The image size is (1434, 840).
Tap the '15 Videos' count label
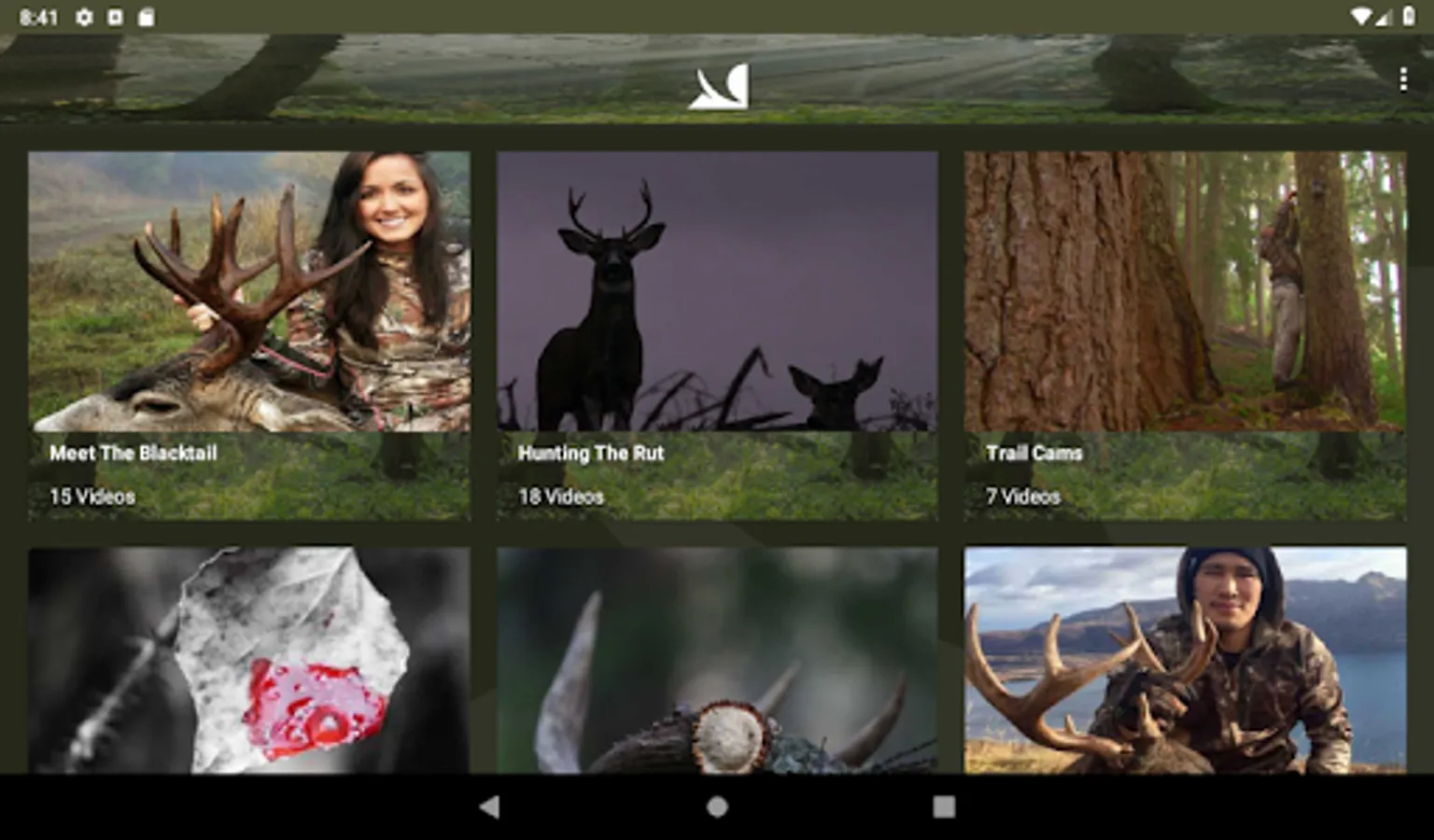coord(92,497)
